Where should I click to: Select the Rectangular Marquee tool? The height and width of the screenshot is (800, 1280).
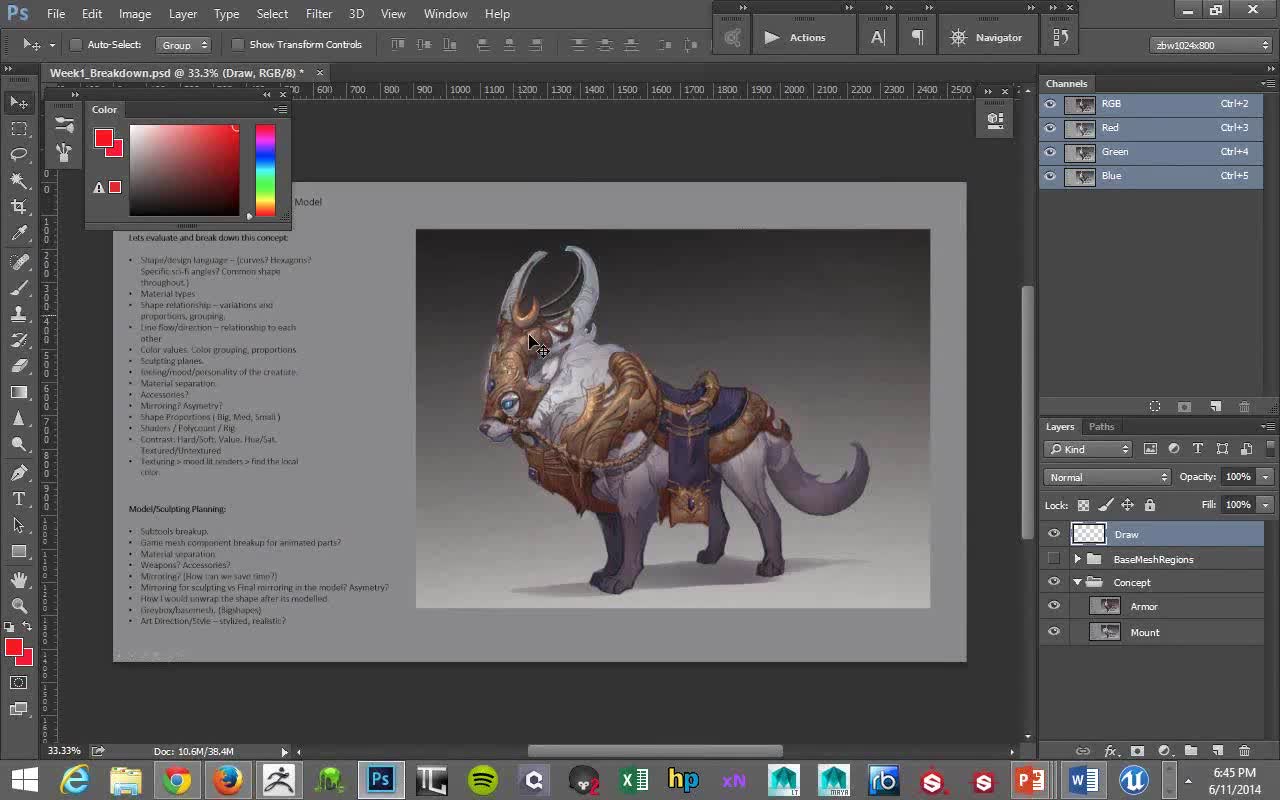point(19,128)
